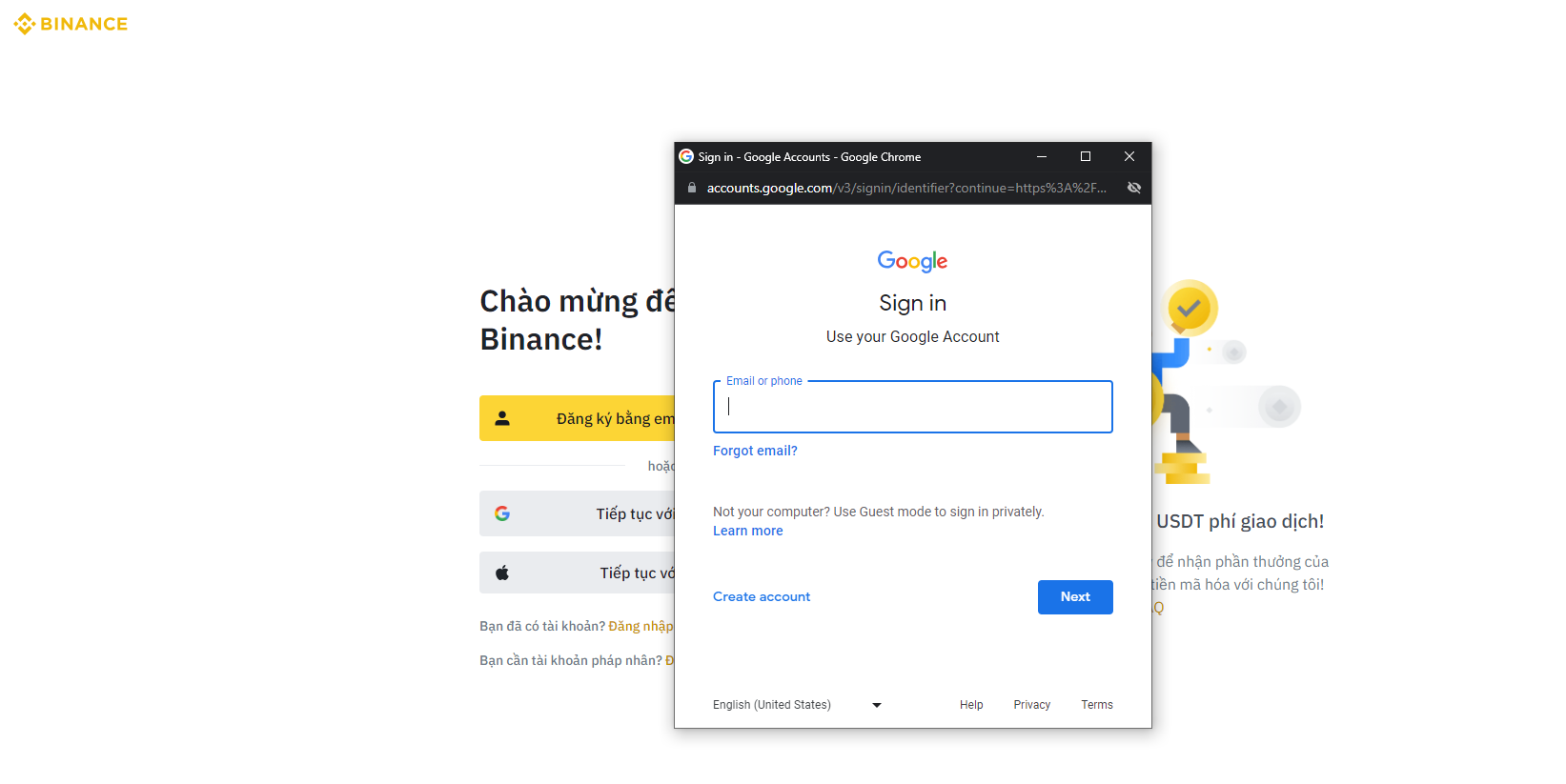Click the person icon on yellow signup button

click(x=502, y=418)
